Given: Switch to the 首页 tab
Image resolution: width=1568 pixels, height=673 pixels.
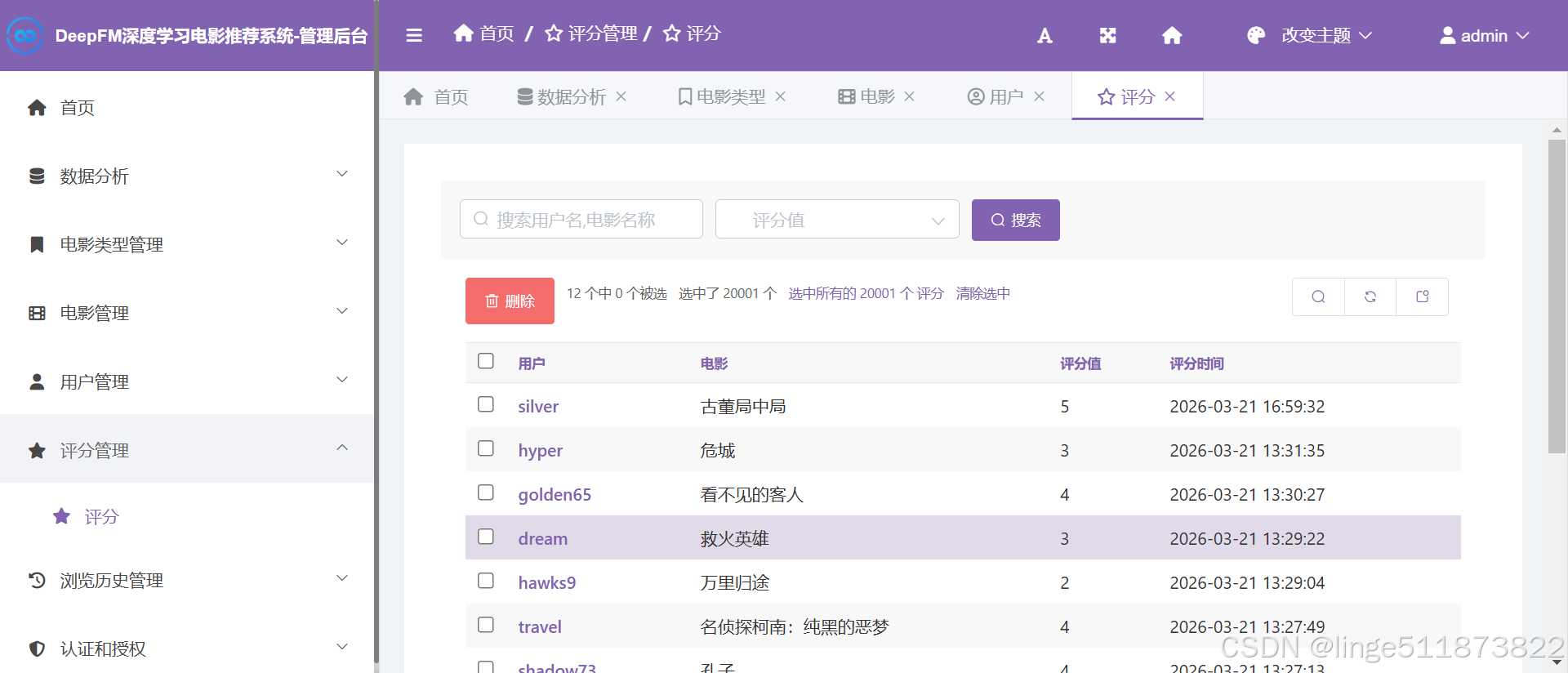Looking at the screenshot, I should (x=436, y=96).
